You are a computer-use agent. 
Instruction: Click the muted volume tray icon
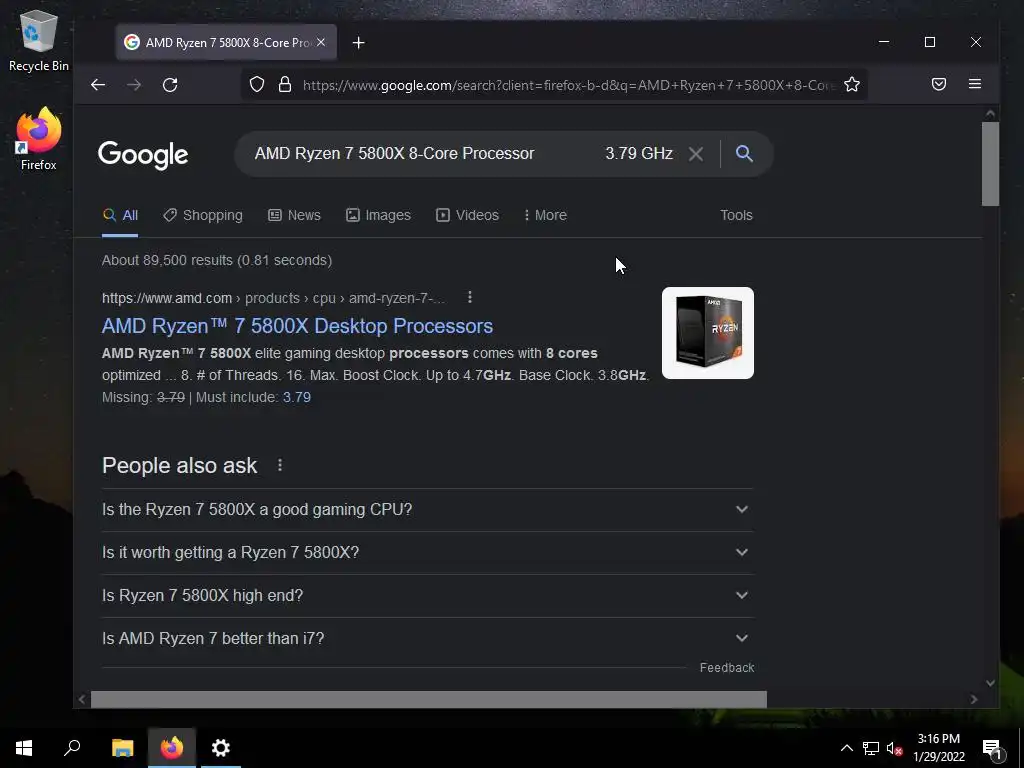894,748
